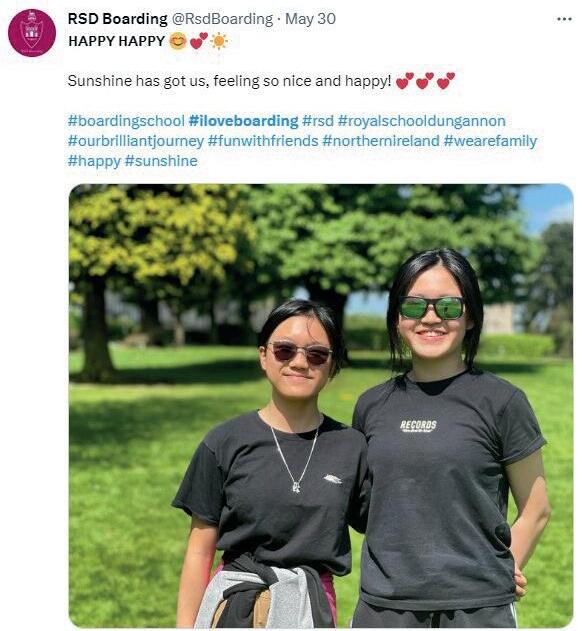Open the May 30 timestamp link
588x631 pixels.
tap(310, 19)
